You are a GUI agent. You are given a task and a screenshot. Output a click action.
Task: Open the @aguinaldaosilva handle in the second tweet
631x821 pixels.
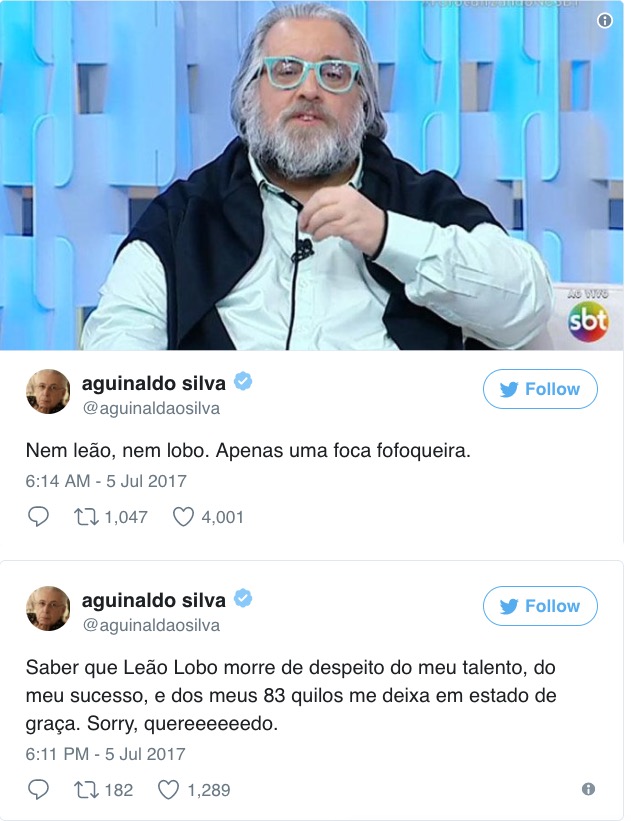click(x=151, y=625)
